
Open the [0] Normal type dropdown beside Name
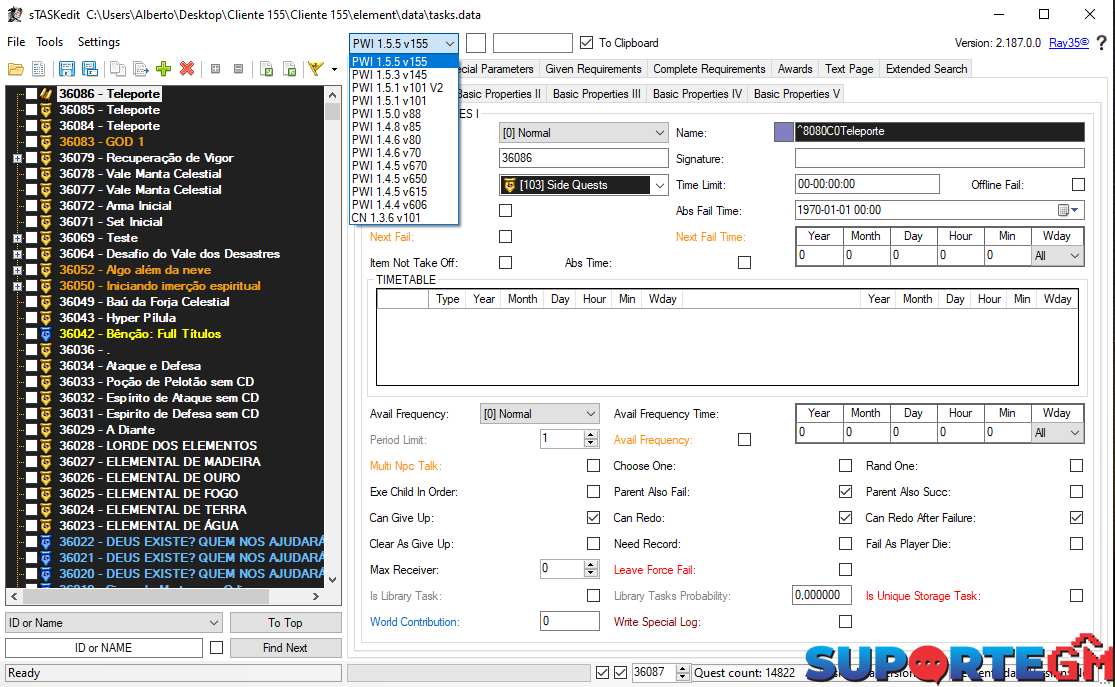pyautogui.click(x=583, y=133)
